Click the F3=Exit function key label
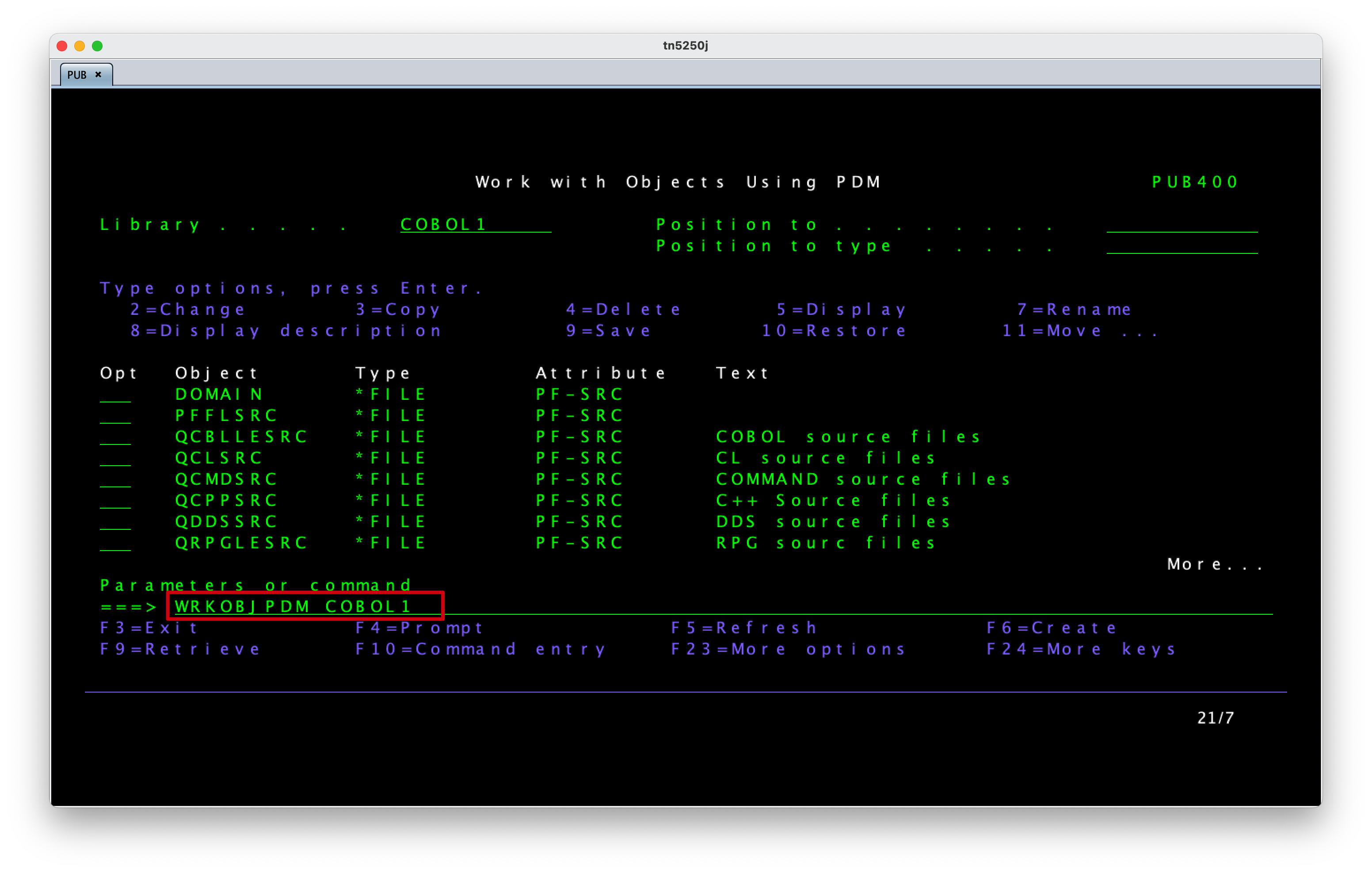Screen dimensions: 1372x873 point(149,628)
